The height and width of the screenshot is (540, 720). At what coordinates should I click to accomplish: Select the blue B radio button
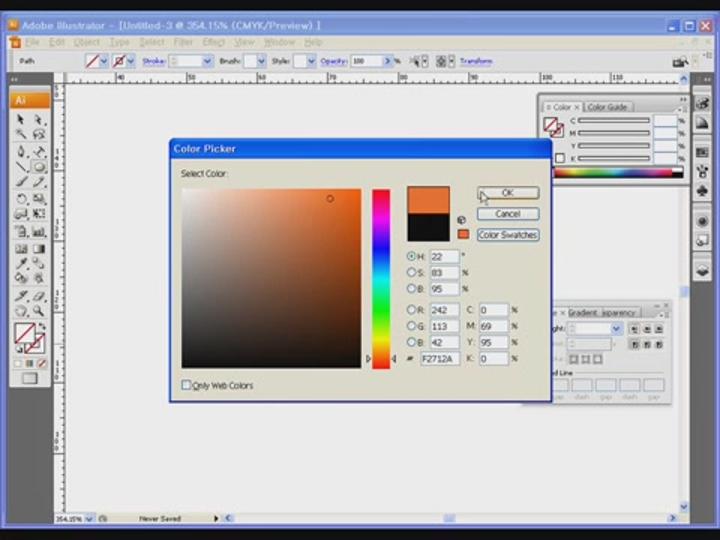(411, 342)
